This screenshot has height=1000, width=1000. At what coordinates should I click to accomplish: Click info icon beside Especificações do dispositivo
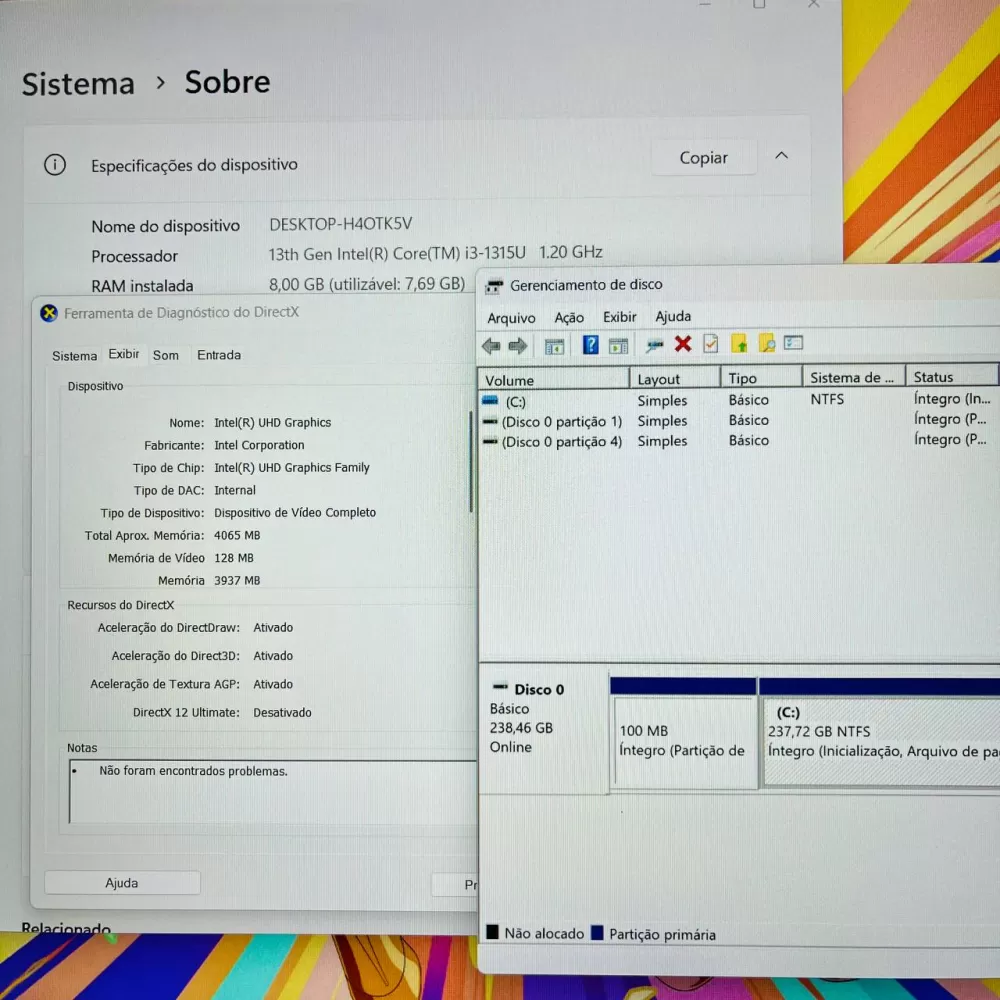click(55, 165)
